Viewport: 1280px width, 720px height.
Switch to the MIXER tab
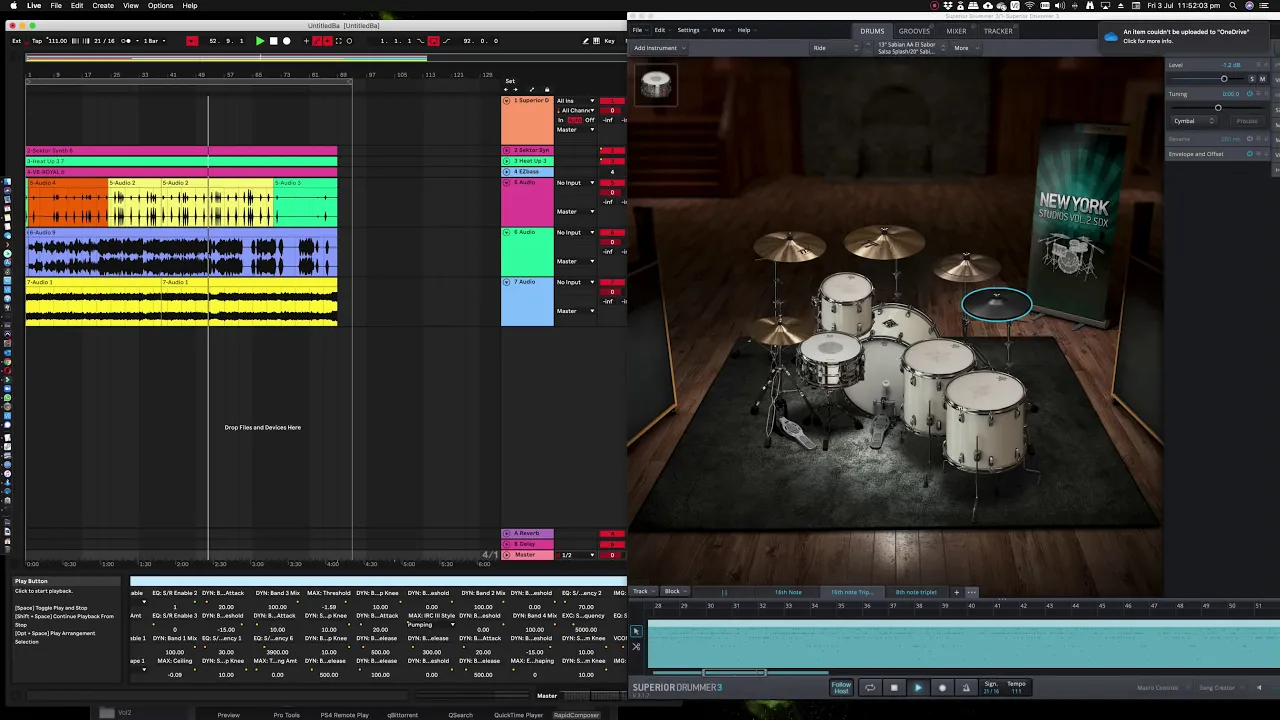pos(956,31)
